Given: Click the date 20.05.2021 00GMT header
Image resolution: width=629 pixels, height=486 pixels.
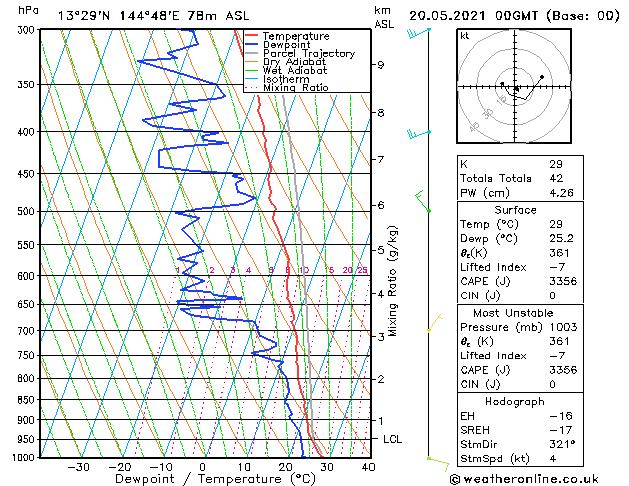Looking at the screenshot, I should [x=473, y=16].
